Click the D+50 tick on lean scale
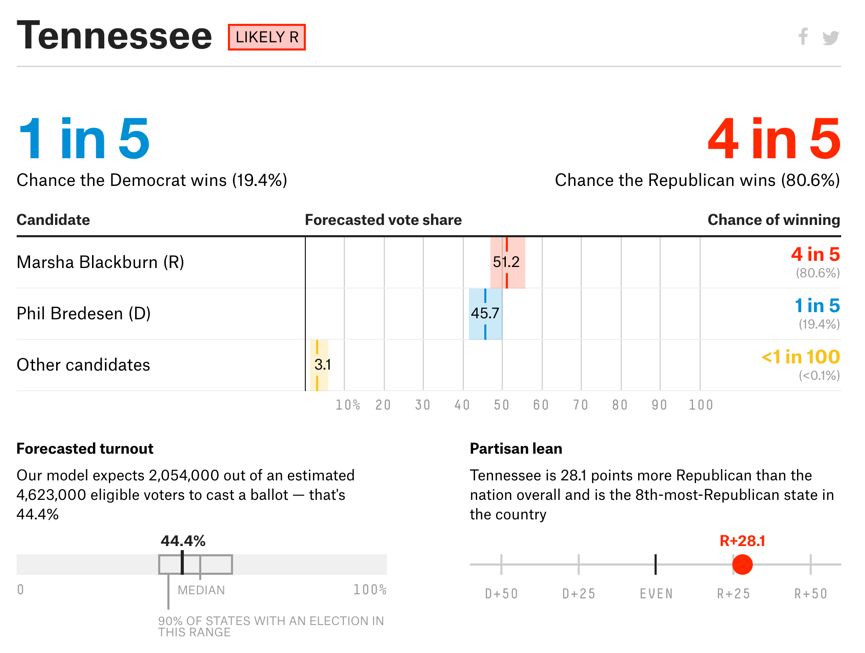 (501, 565)
